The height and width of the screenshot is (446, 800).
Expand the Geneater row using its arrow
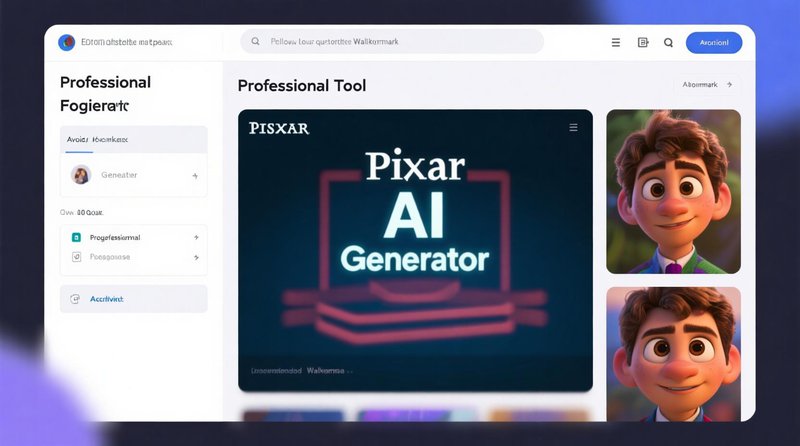pyautogui.click(x=194, y=176)
